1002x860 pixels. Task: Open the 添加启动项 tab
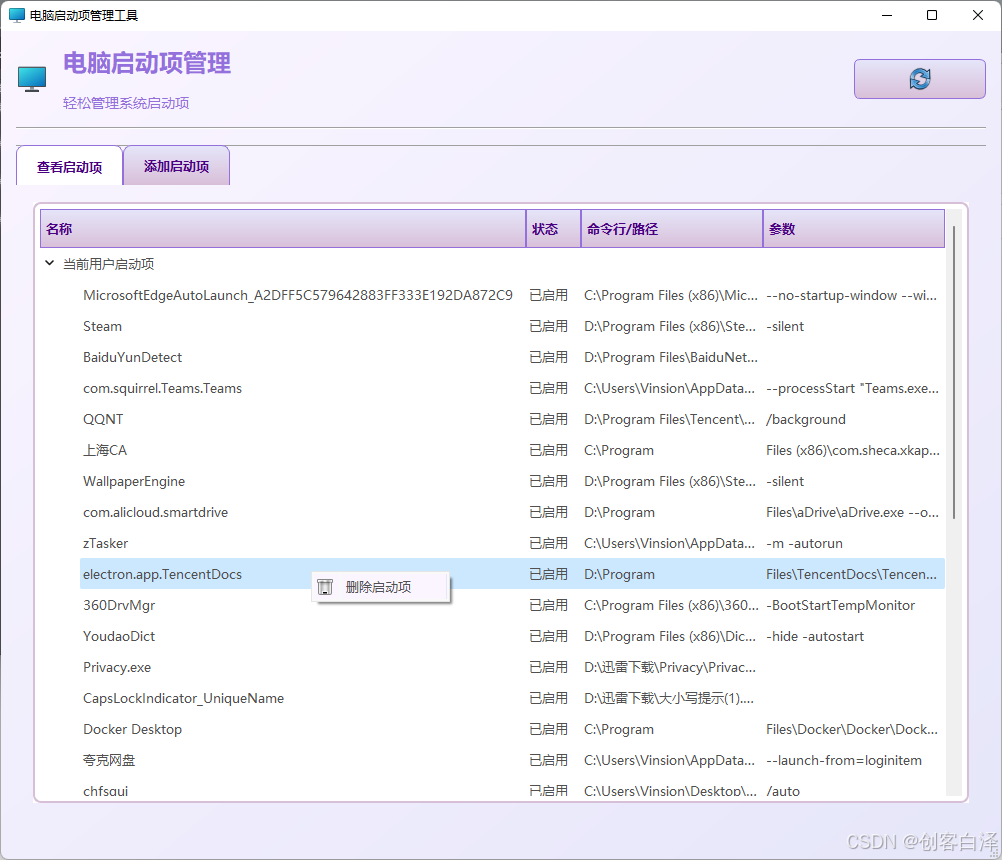[x=176, y=166]
